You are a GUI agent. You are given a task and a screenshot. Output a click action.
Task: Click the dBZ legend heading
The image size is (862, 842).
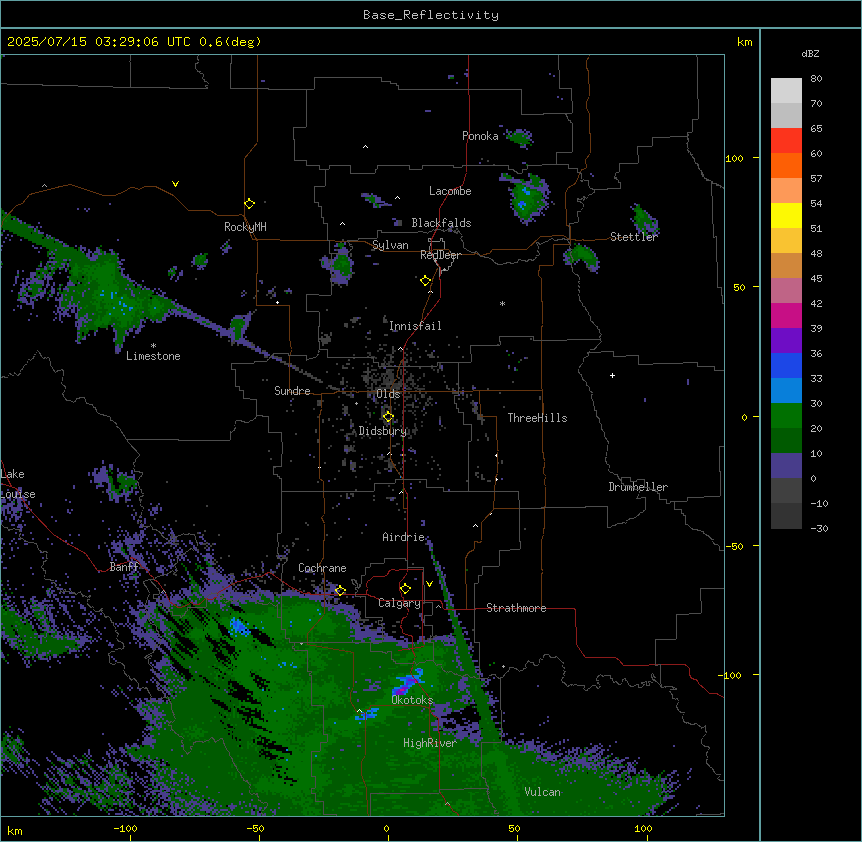(810, 54)
